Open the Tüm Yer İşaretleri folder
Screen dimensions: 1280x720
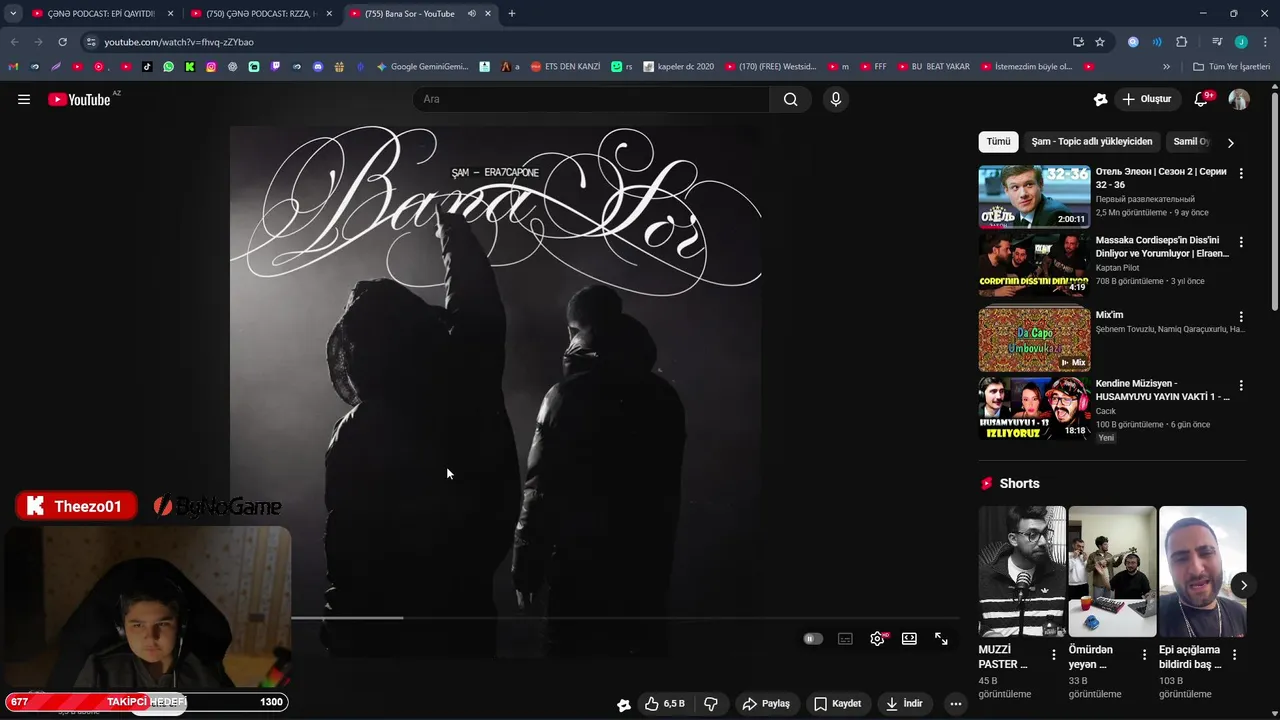coord(1231,67)
